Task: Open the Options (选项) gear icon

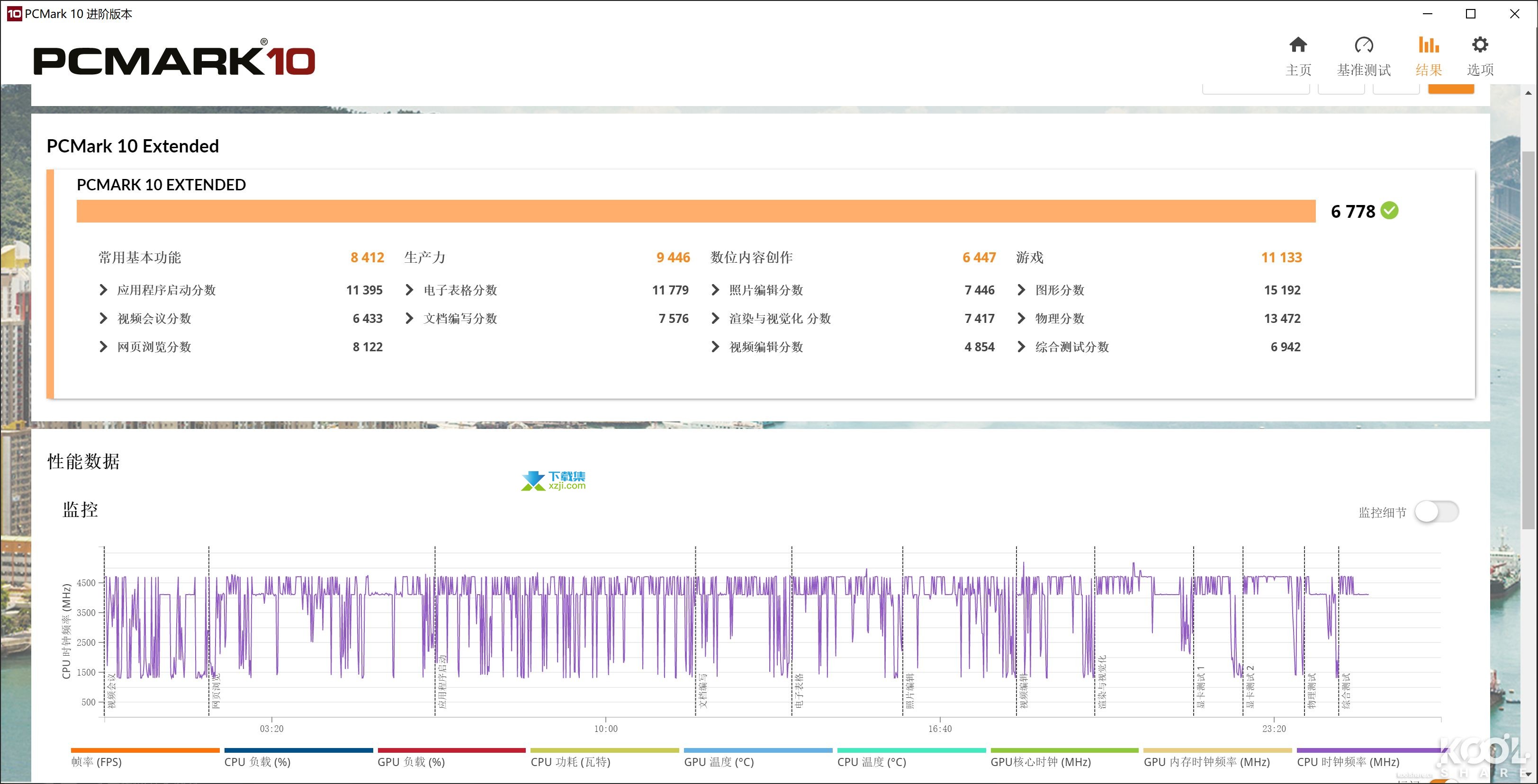Action: pos(1480,45)
